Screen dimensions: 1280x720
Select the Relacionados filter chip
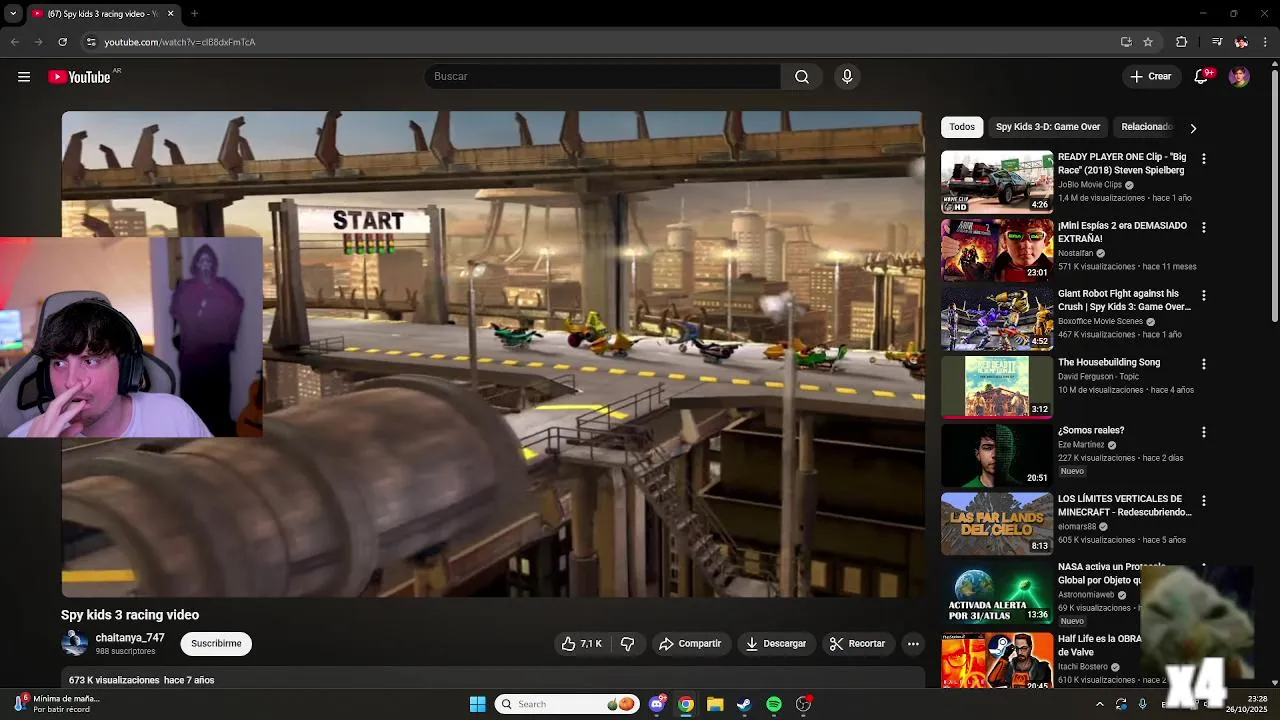(1146, 127)
